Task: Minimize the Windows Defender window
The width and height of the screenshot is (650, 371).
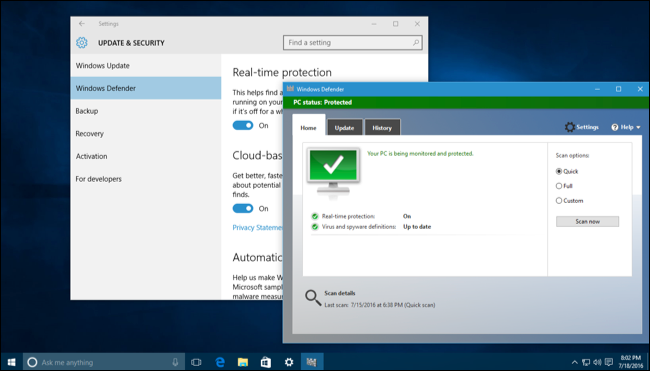Action: (597, 89)
